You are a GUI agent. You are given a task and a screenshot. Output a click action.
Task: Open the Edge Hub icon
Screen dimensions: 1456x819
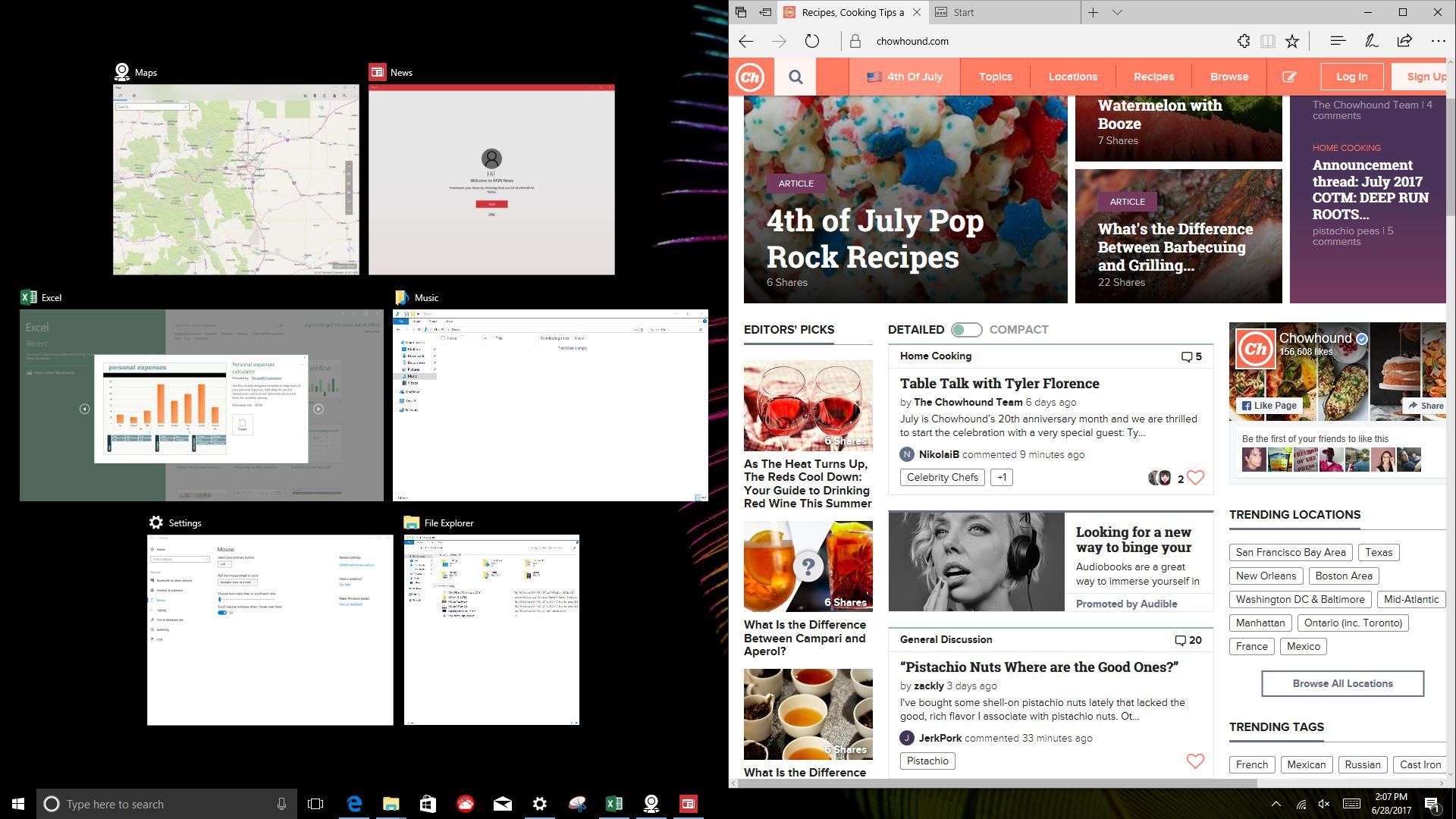(x=1338, y=41)
